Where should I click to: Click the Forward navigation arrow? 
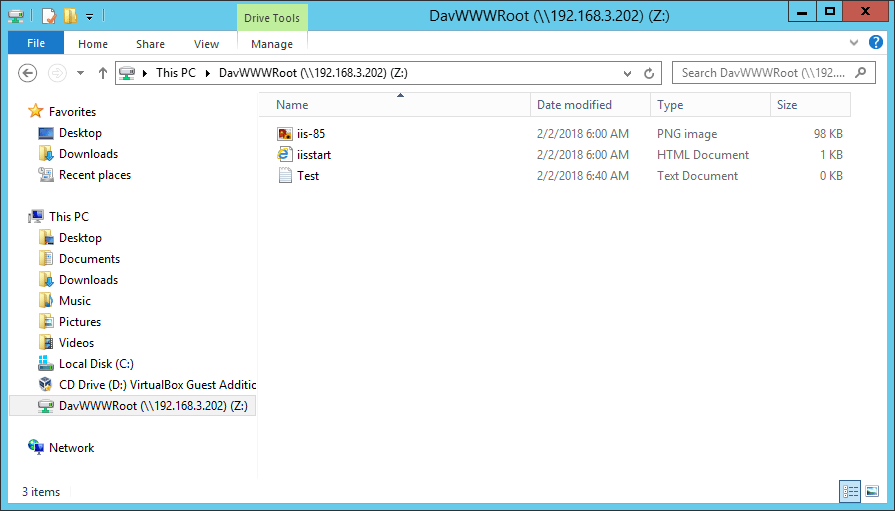click(57, 73)
